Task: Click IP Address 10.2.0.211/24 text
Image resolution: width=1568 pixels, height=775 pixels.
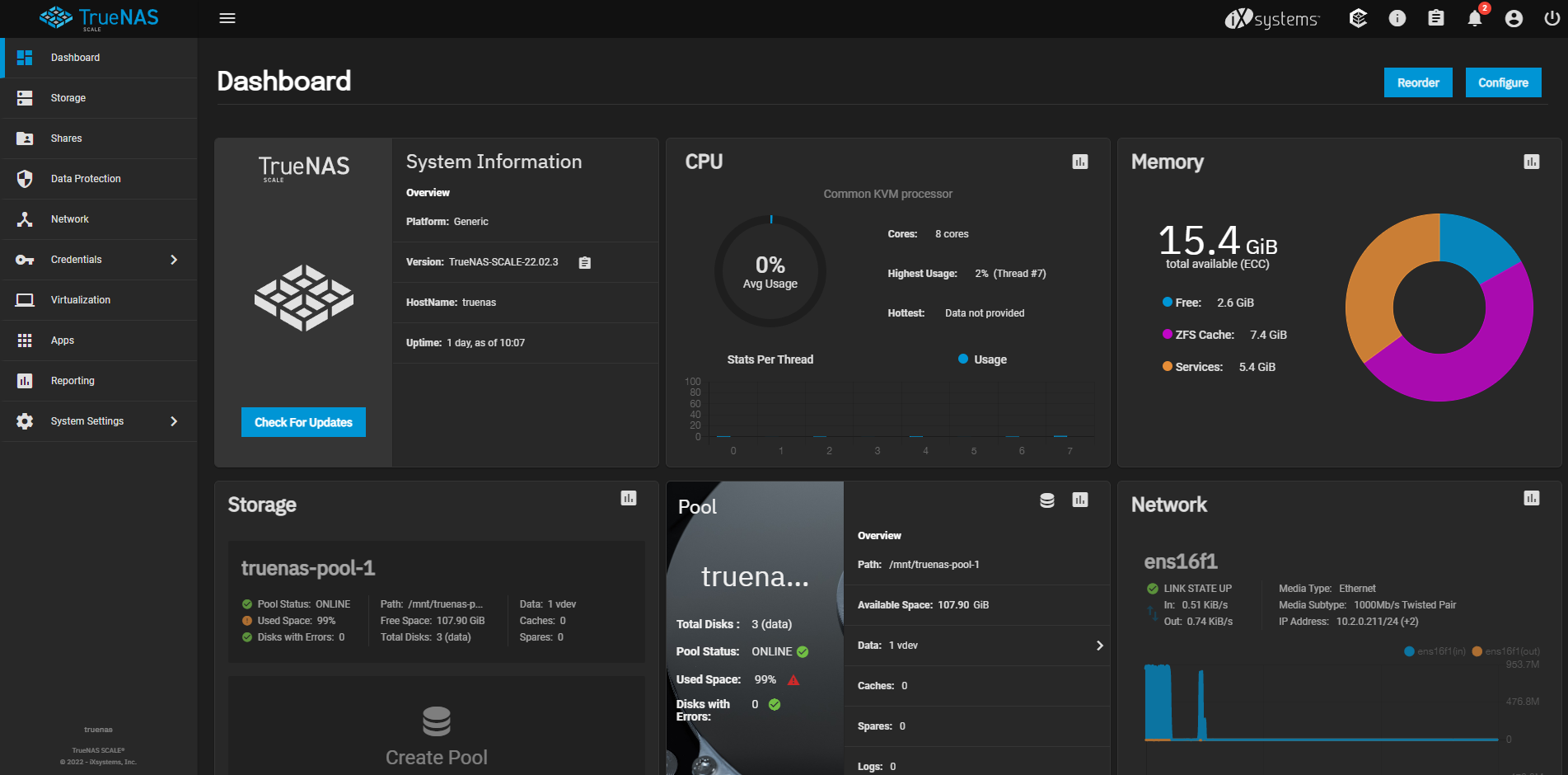Action: tap(1349, 622)
